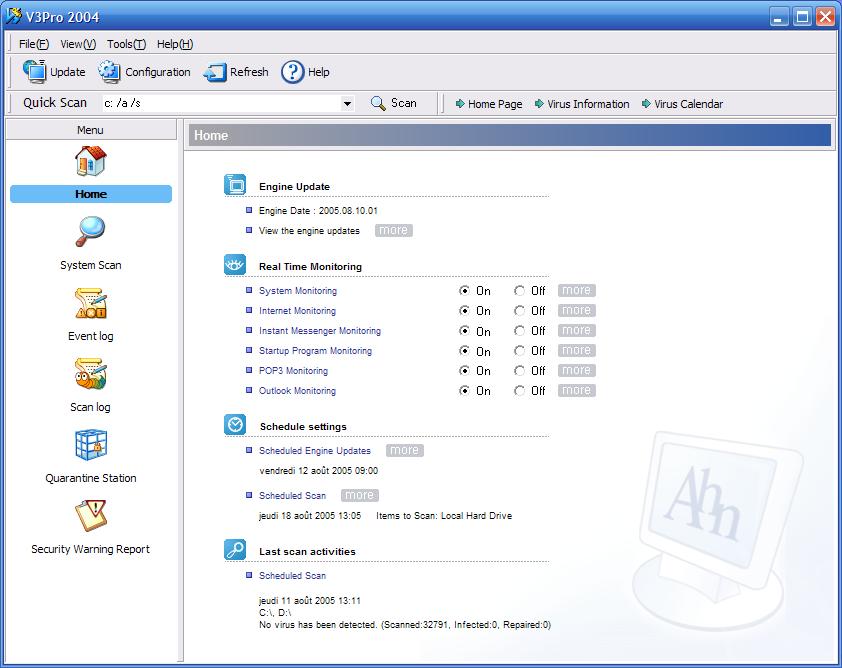Viewport: 842px width, 668px height.
Task: Open the Startup Program Monitoring link
Action: (x=315, y=351)
